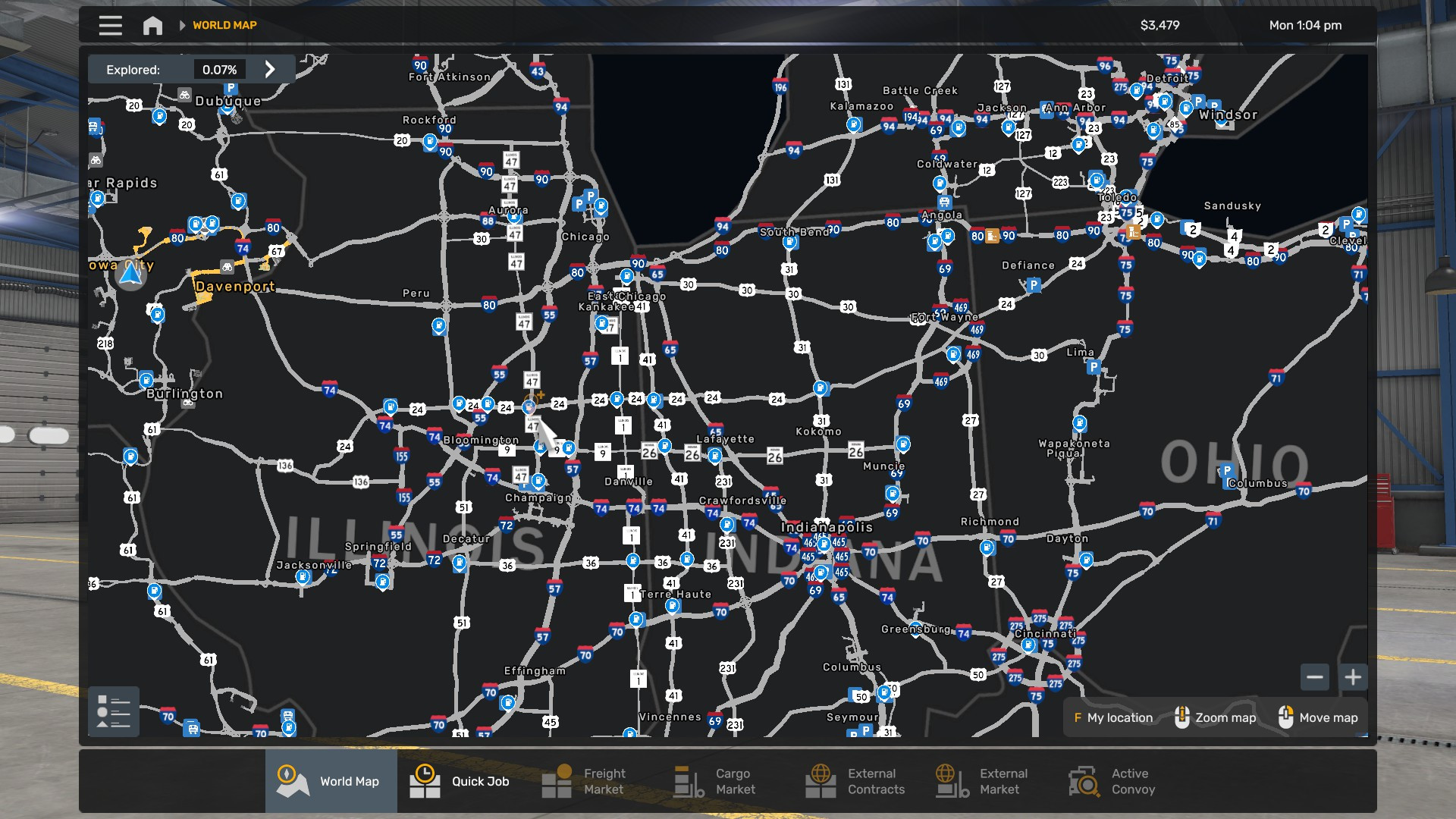Open the Active Convoy tab

tap(1112, 781)
